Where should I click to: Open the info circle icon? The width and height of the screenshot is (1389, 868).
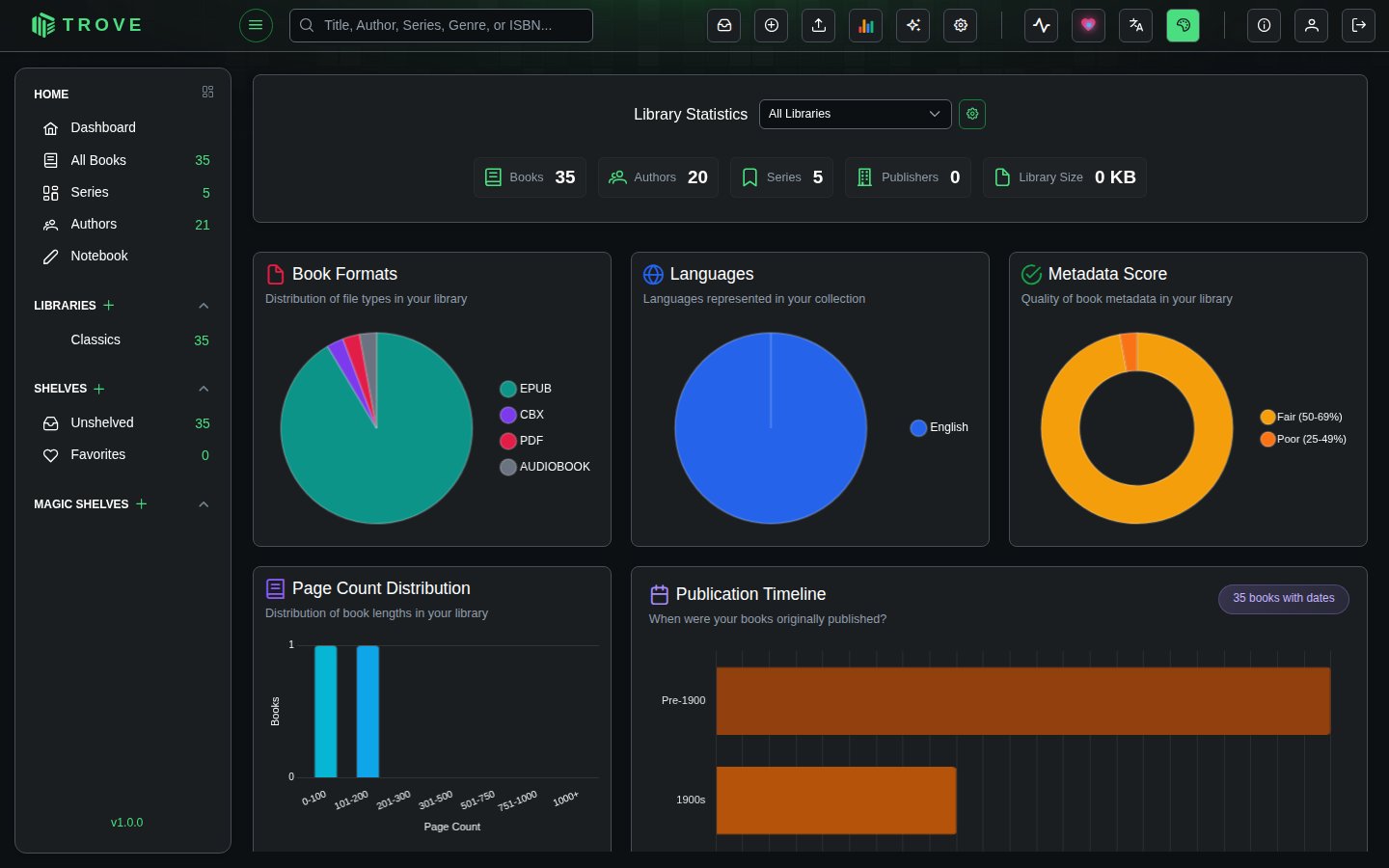[1265, 25]
